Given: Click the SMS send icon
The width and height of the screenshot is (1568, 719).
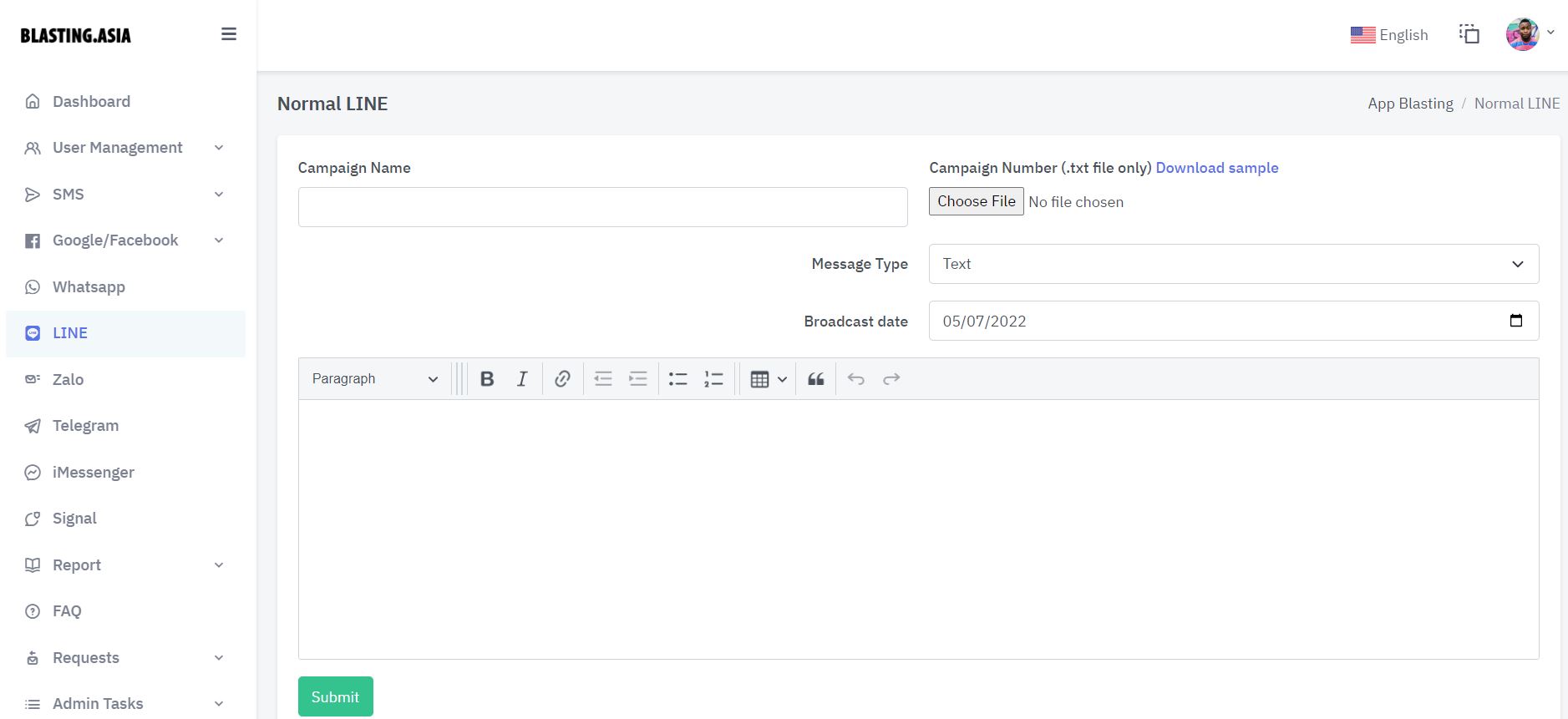Looking at the screenshot, I should pyautogui.click(x=33, y=195).
